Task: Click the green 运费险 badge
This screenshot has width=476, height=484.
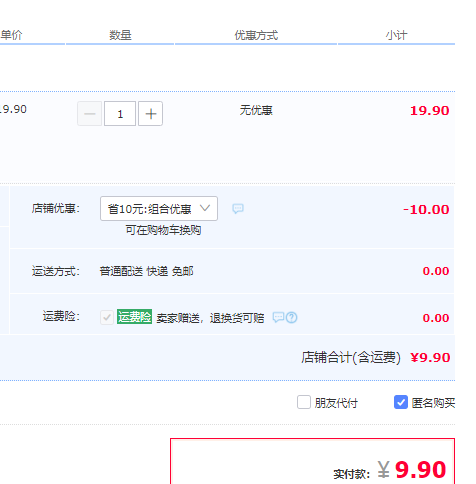Action: point(134,317)
